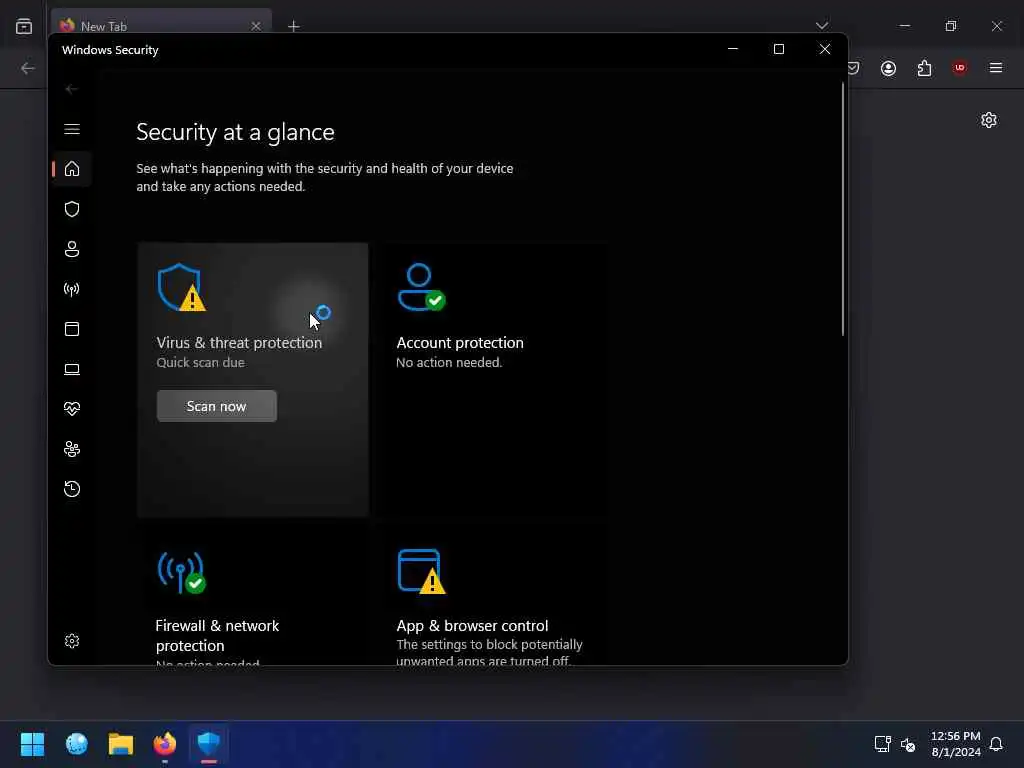Switch to Firefox on the taskbar
The width and height of the screenshot is (1024, 768).
165,744
